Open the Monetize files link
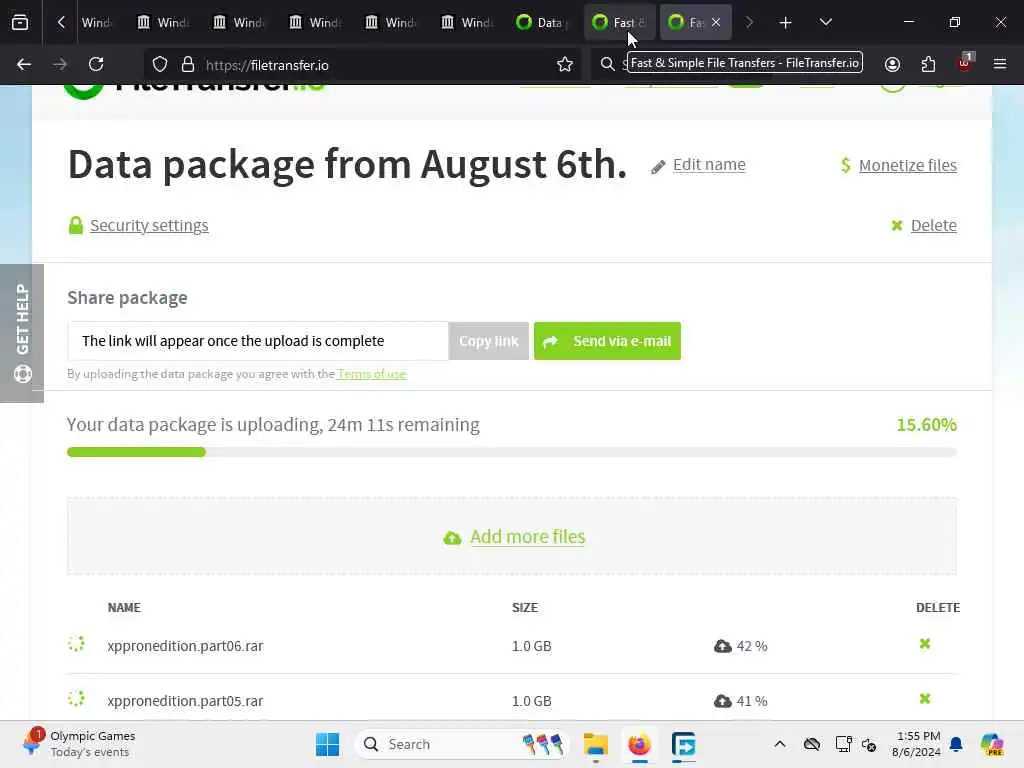The height and width of the screenshot is (768, 1024). (908, 165)
